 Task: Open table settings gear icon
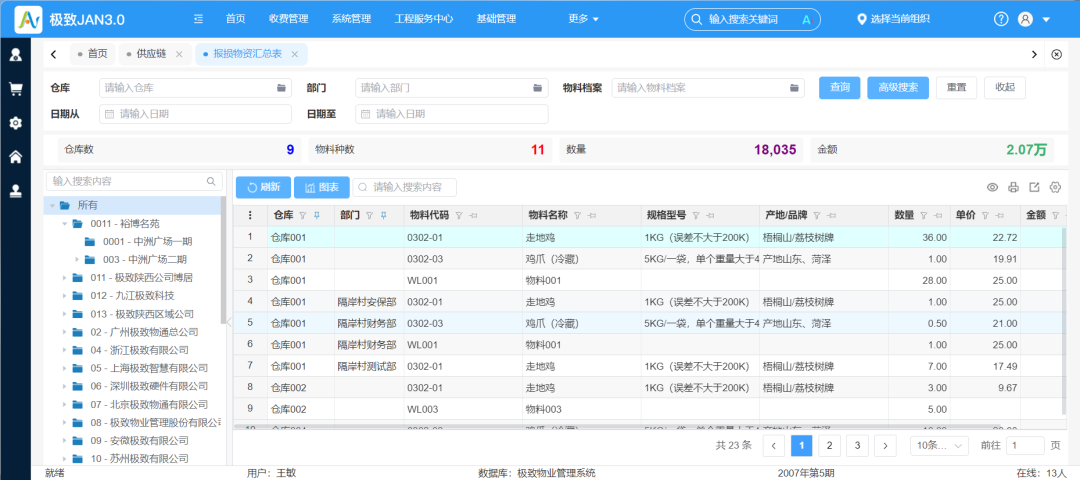tap(1055, 187)
